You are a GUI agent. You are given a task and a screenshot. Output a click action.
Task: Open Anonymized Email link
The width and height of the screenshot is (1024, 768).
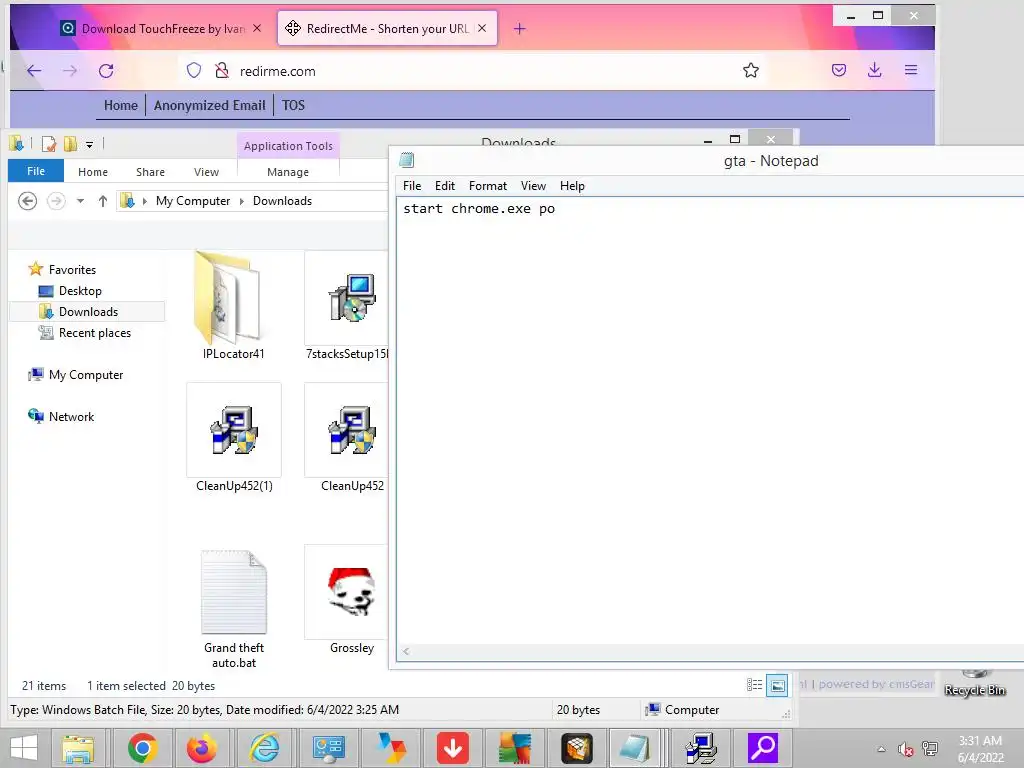[x=209, y=105]
